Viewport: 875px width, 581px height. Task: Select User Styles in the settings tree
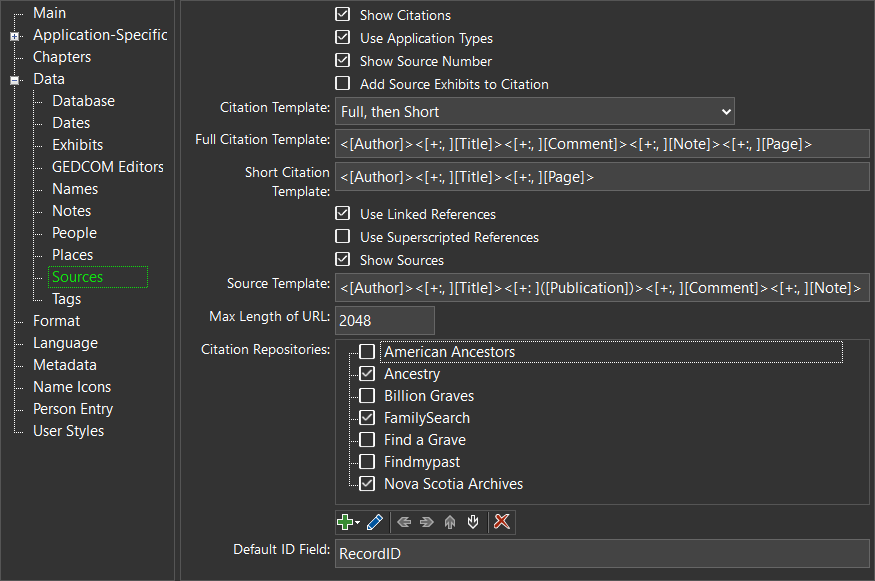click(x=69, y=431)
